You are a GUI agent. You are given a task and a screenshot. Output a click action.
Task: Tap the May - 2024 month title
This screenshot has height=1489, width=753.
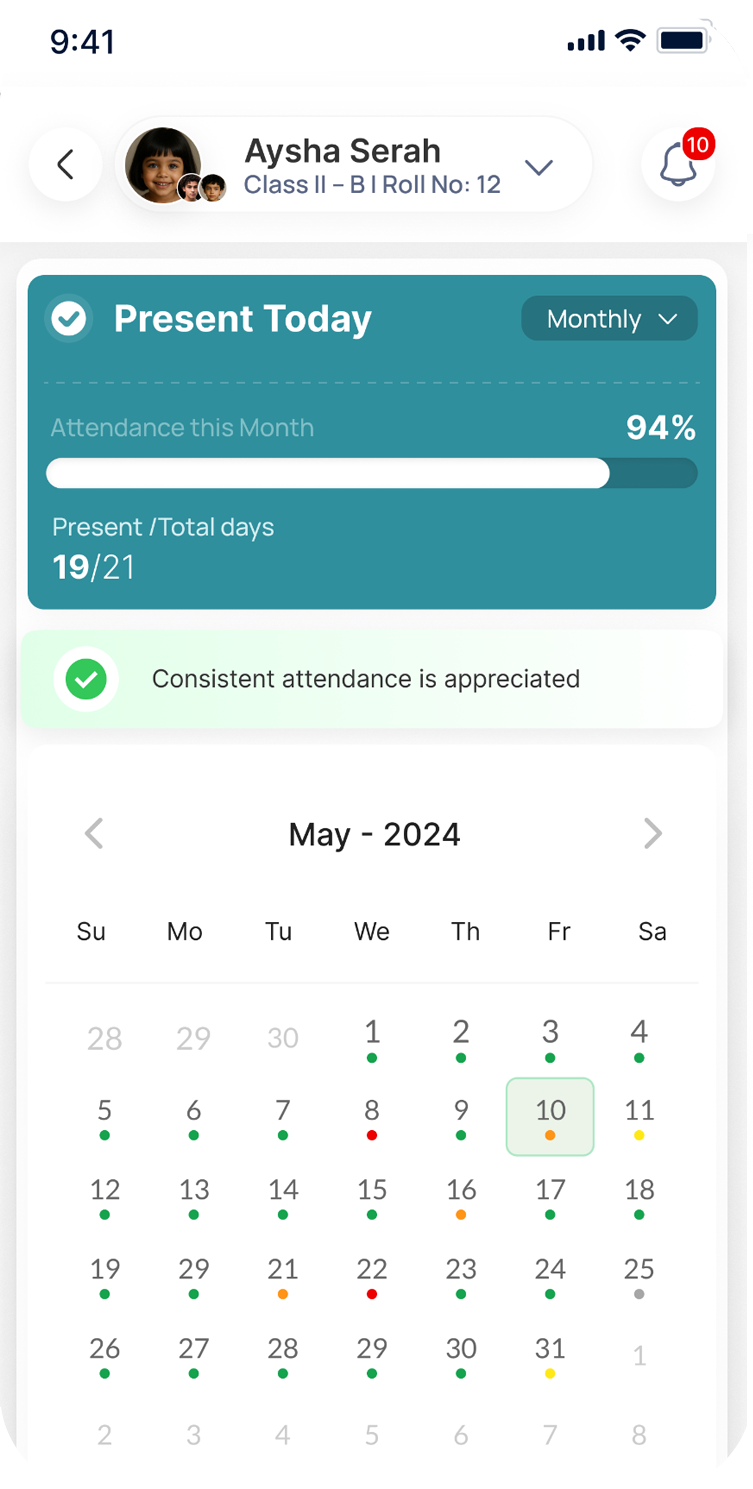point(374,834)
